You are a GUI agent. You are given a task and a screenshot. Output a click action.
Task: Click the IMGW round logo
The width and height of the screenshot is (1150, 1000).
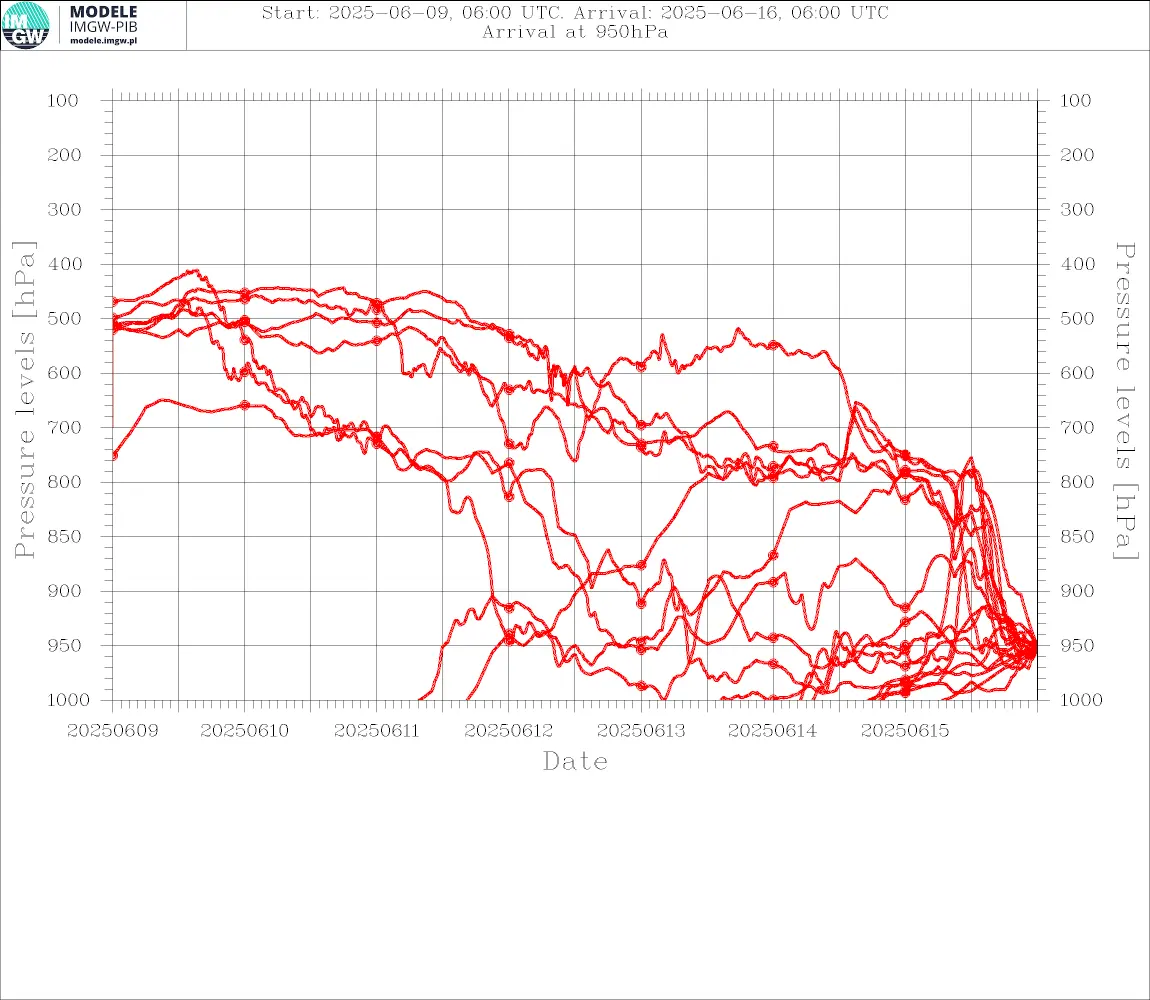[26, 26]
